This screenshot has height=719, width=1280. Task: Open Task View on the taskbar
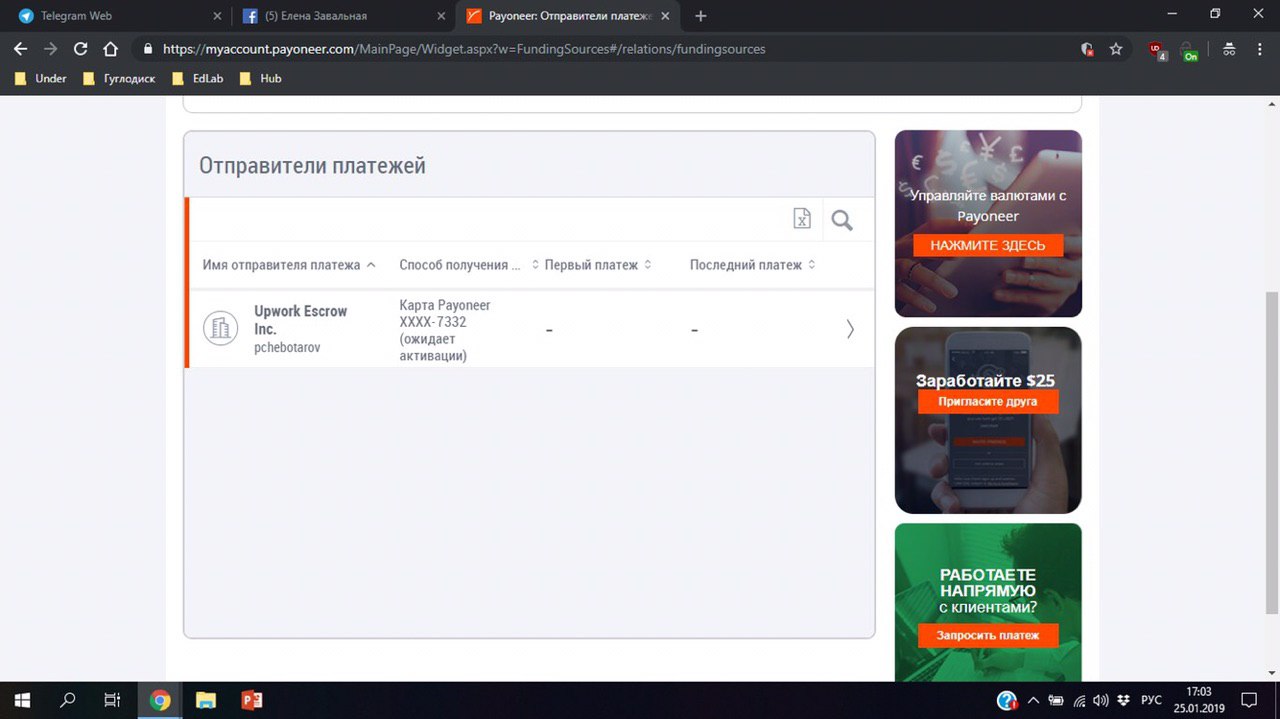click(x=113, y=700)
